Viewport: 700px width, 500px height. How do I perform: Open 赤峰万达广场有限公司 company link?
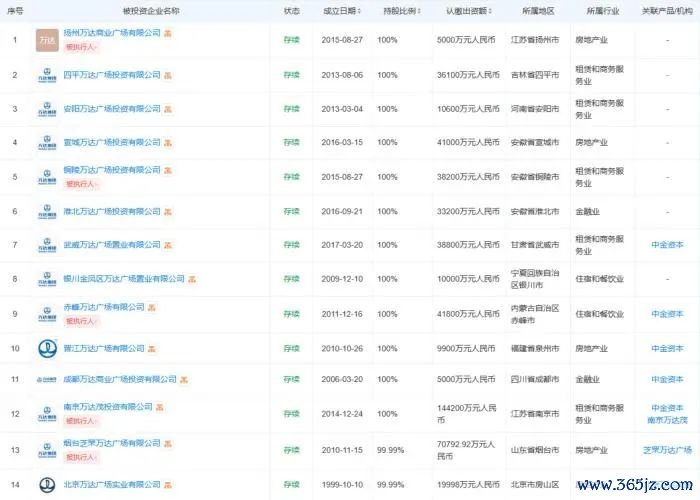coord(104,307)
